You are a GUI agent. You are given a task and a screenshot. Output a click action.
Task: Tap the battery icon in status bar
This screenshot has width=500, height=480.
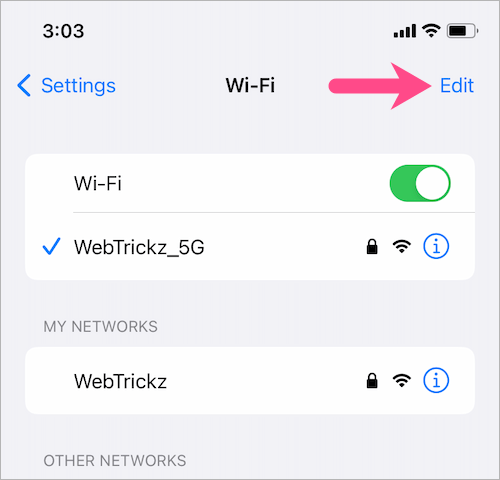[x=463, y=31]
